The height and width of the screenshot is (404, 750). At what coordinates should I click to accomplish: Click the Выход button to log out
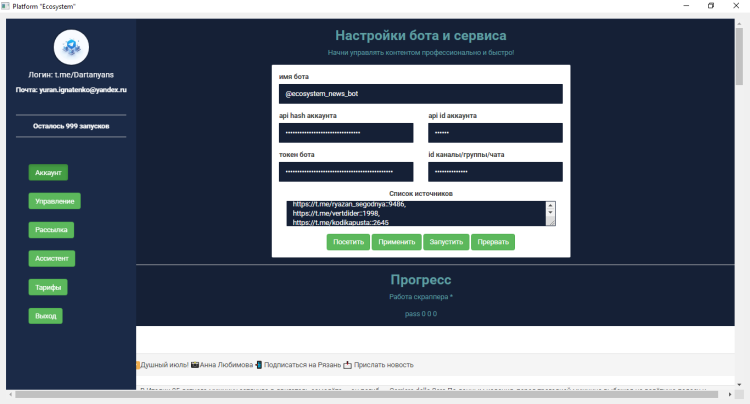(47, 316)
